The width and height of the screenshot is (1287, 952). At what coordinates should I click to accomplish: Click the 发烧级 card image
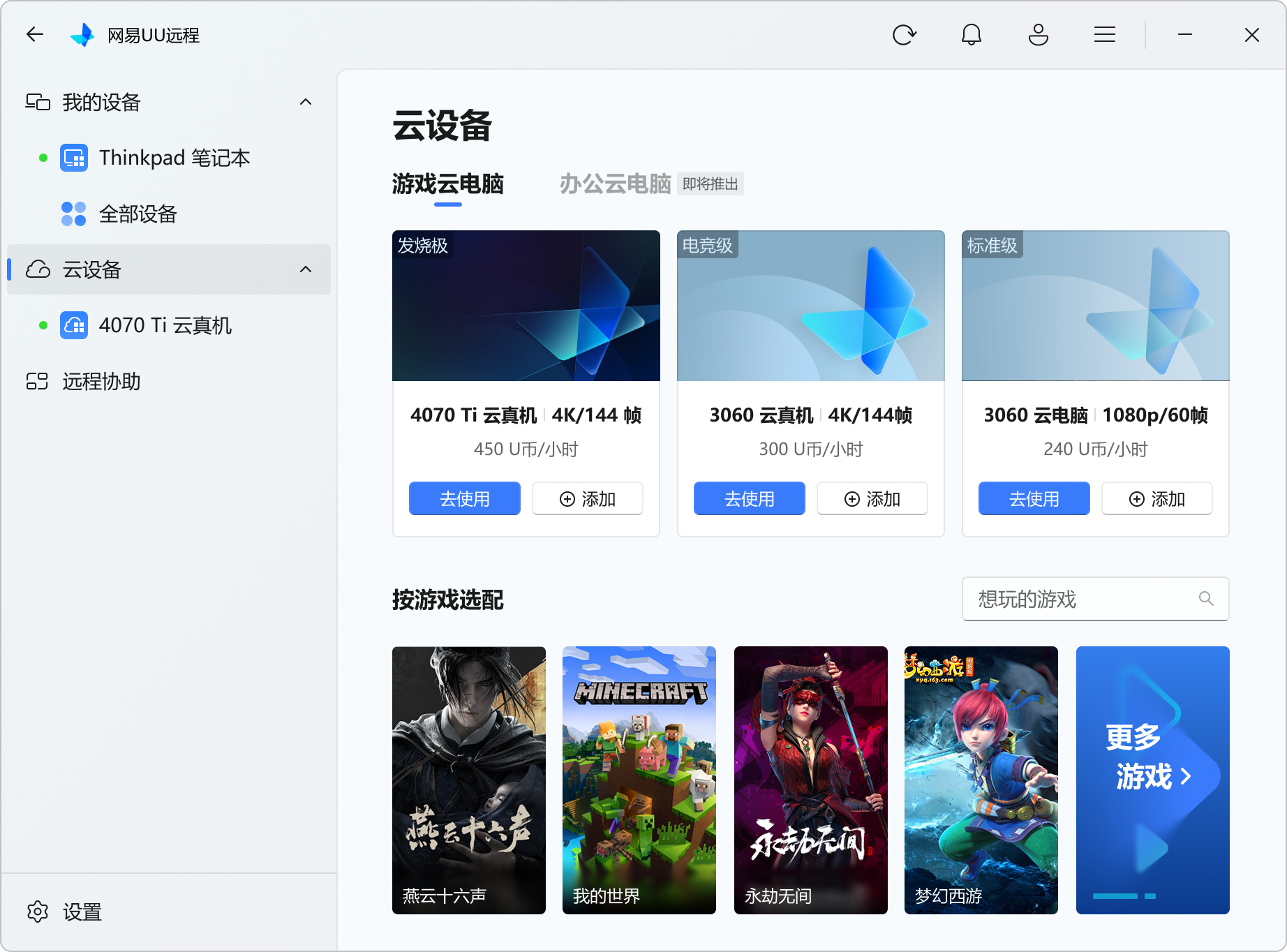click(526, 306)
